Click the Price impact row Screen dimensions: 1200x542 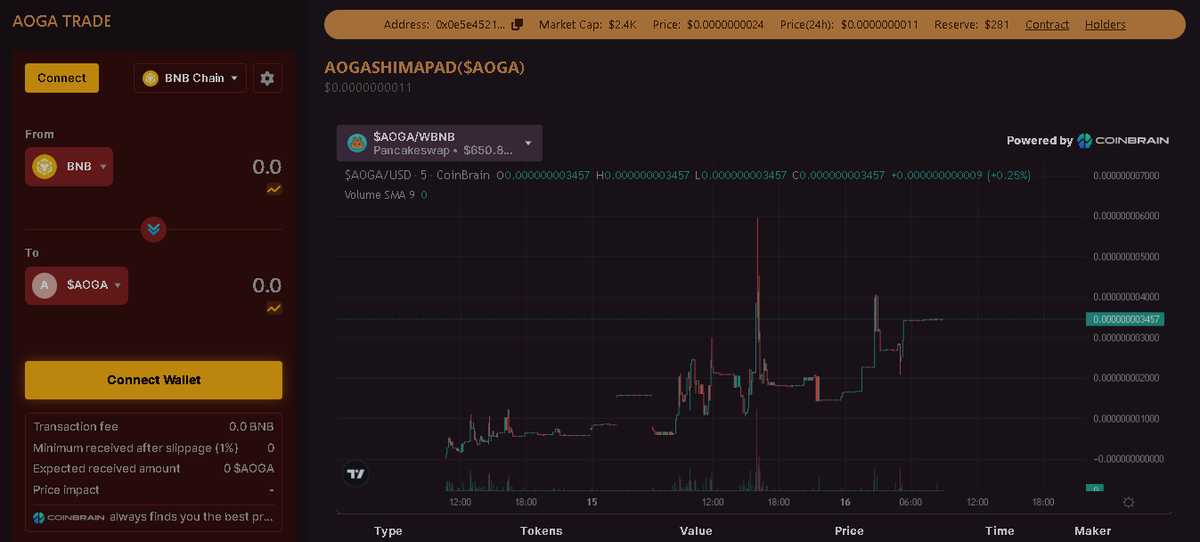point(154,490)
